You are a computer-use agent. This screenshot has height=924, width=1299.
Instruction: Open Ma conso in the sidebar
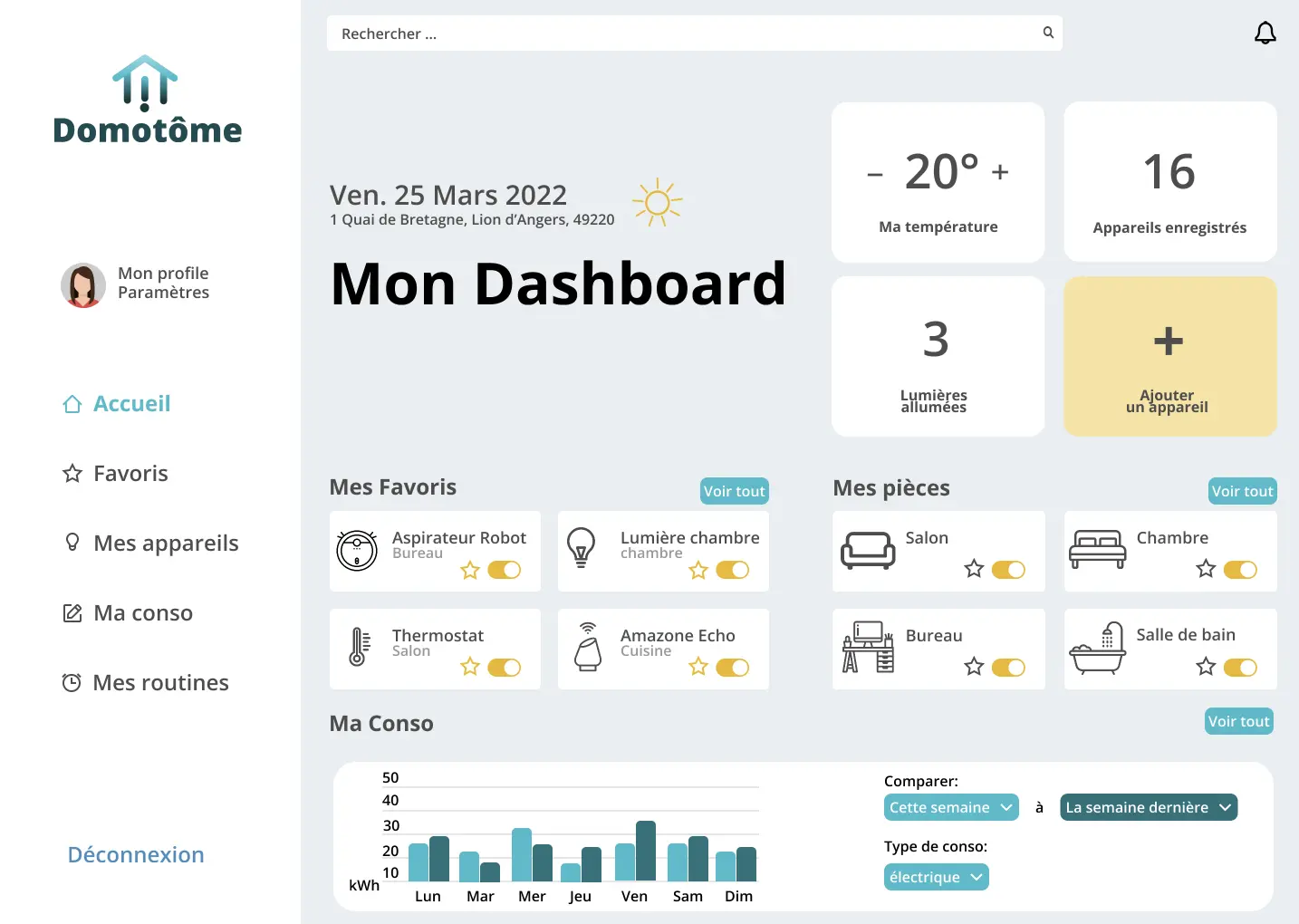click(128, 613)
